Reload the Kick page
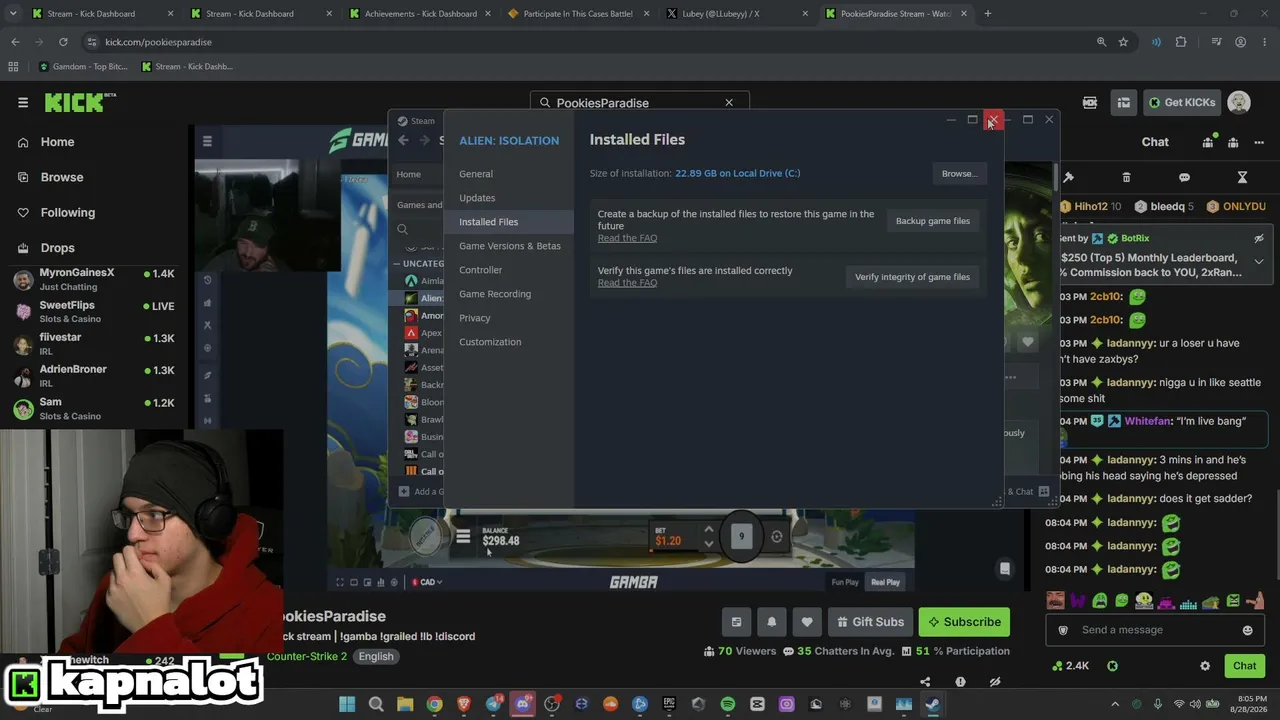The width and height of the screenshot is (1280, 720). 63,42
